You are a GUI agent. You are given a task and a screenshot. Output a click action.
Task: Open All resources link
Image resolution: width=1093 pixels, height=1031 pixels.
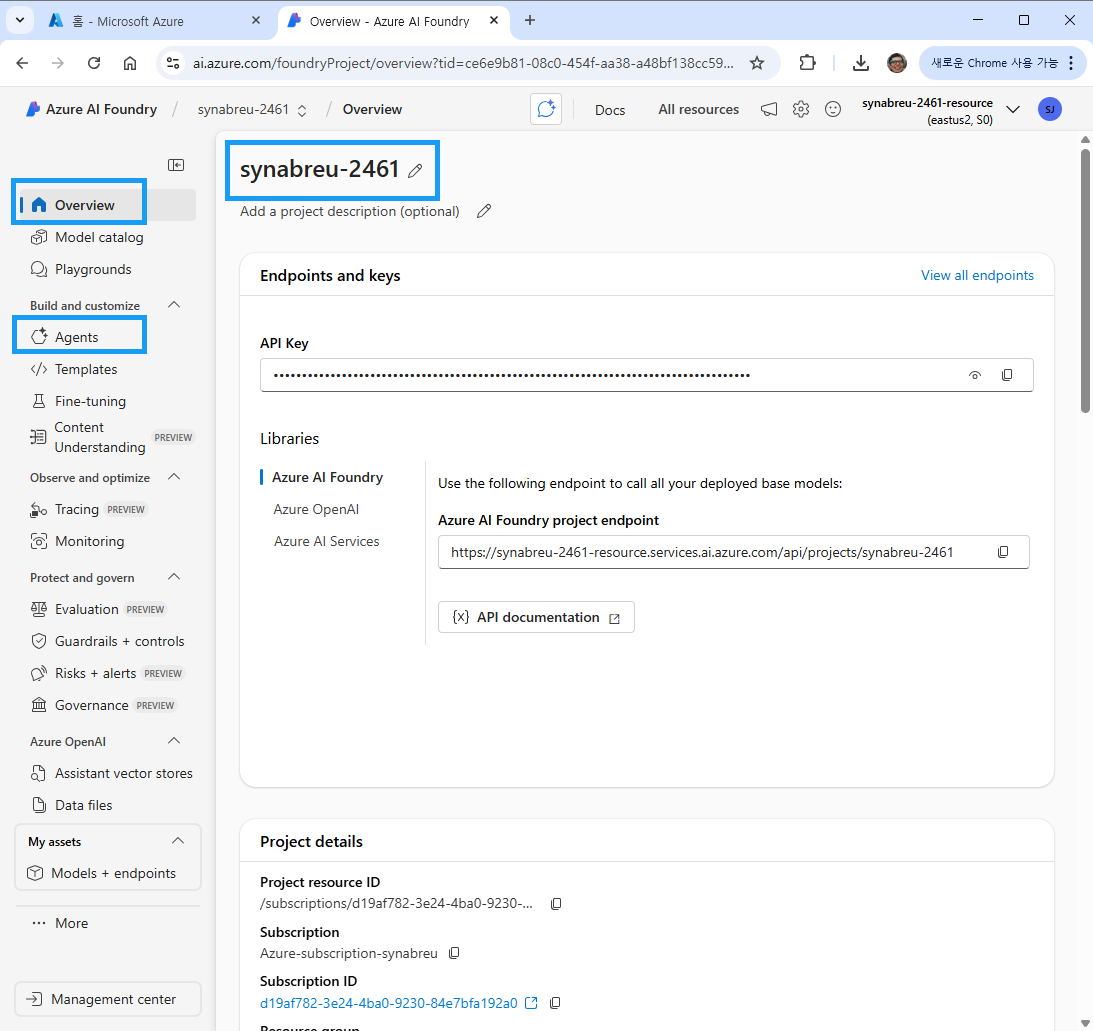pyautogui.click(x=698, y=109)
